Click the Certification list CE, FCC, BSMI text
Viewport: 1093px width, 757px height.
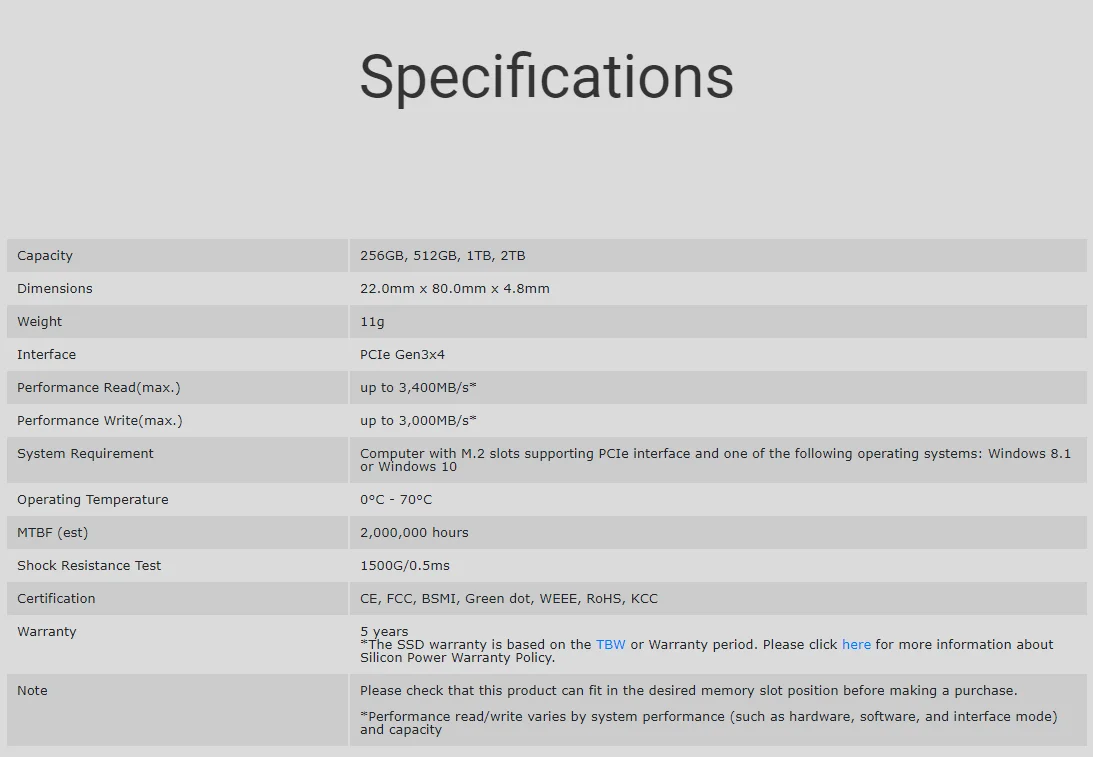click(x=509, y=599)
